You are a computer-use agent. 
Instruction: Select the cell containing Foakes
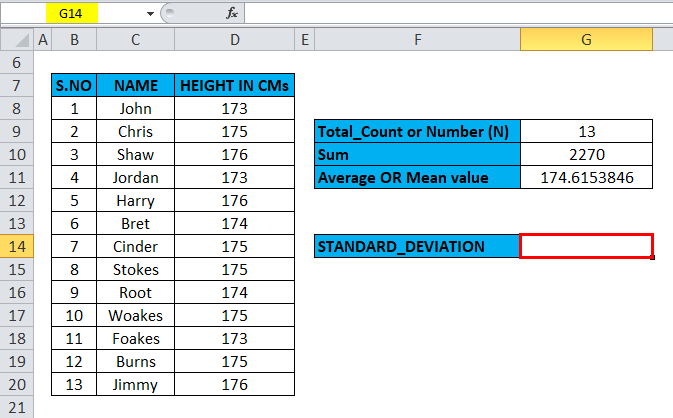136,338
